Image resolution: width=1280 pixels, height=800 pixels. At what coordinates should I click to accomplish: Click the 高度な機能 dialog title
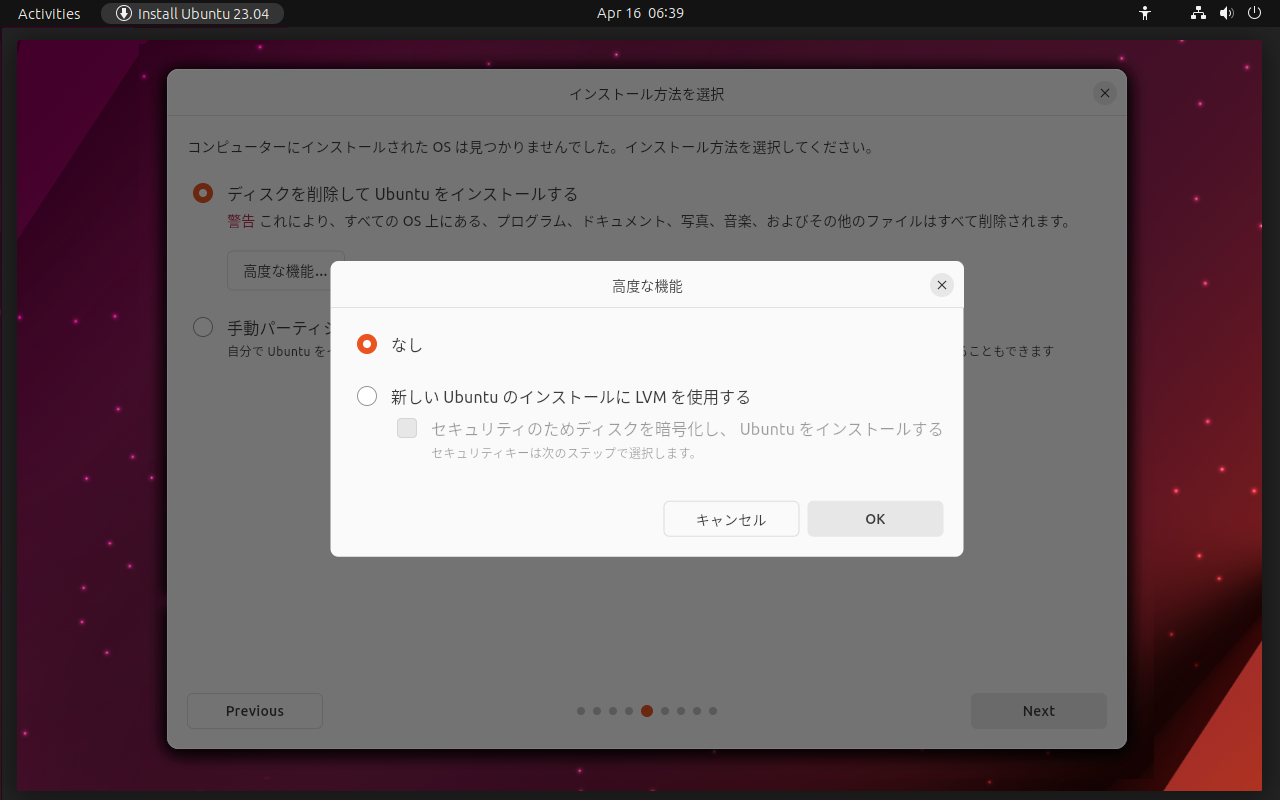[x=647, y=286]
